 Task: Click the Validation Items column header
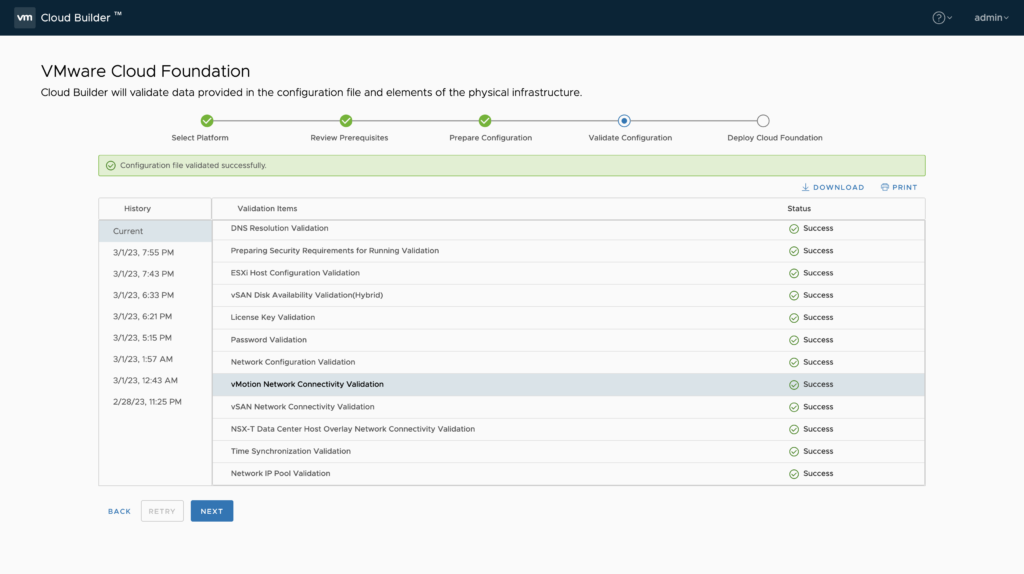point(267,209)
